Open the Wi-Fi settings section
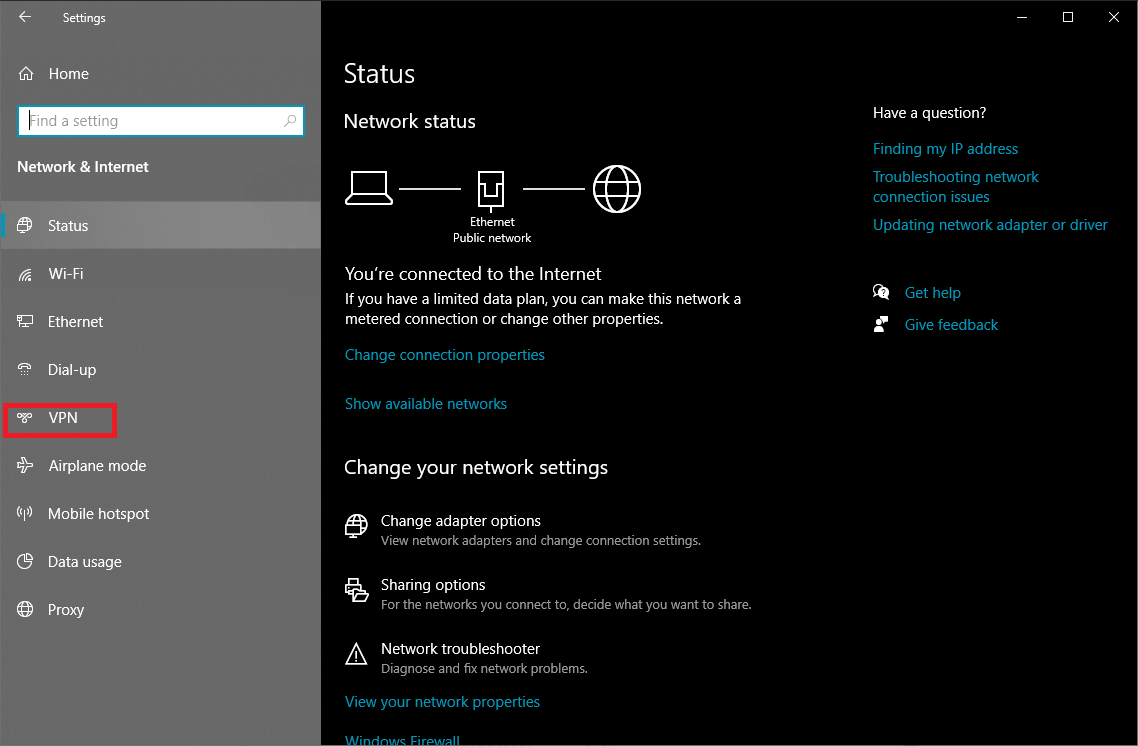 point(160,274)
